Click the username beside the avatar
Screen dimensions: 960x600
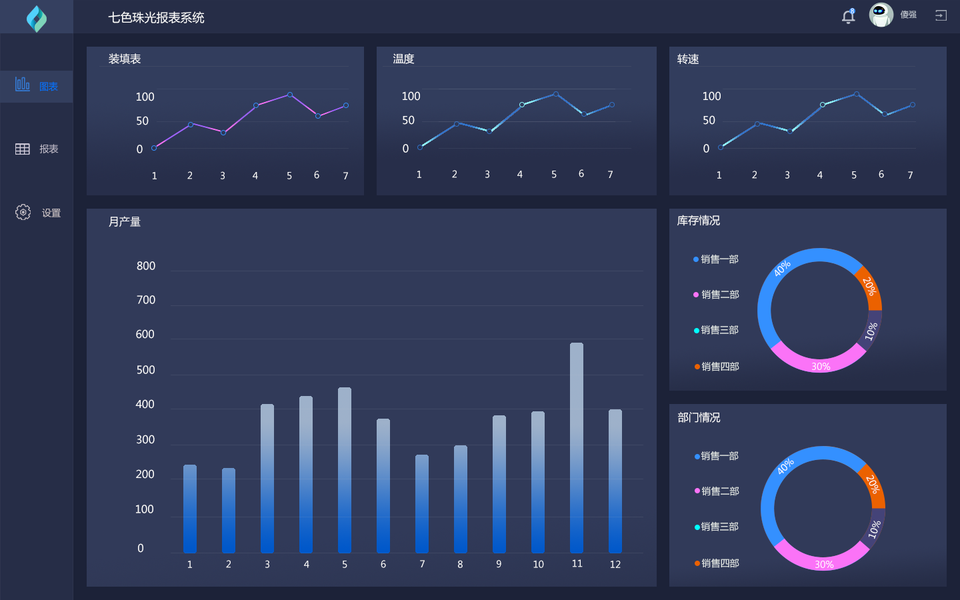coord(908,15)
